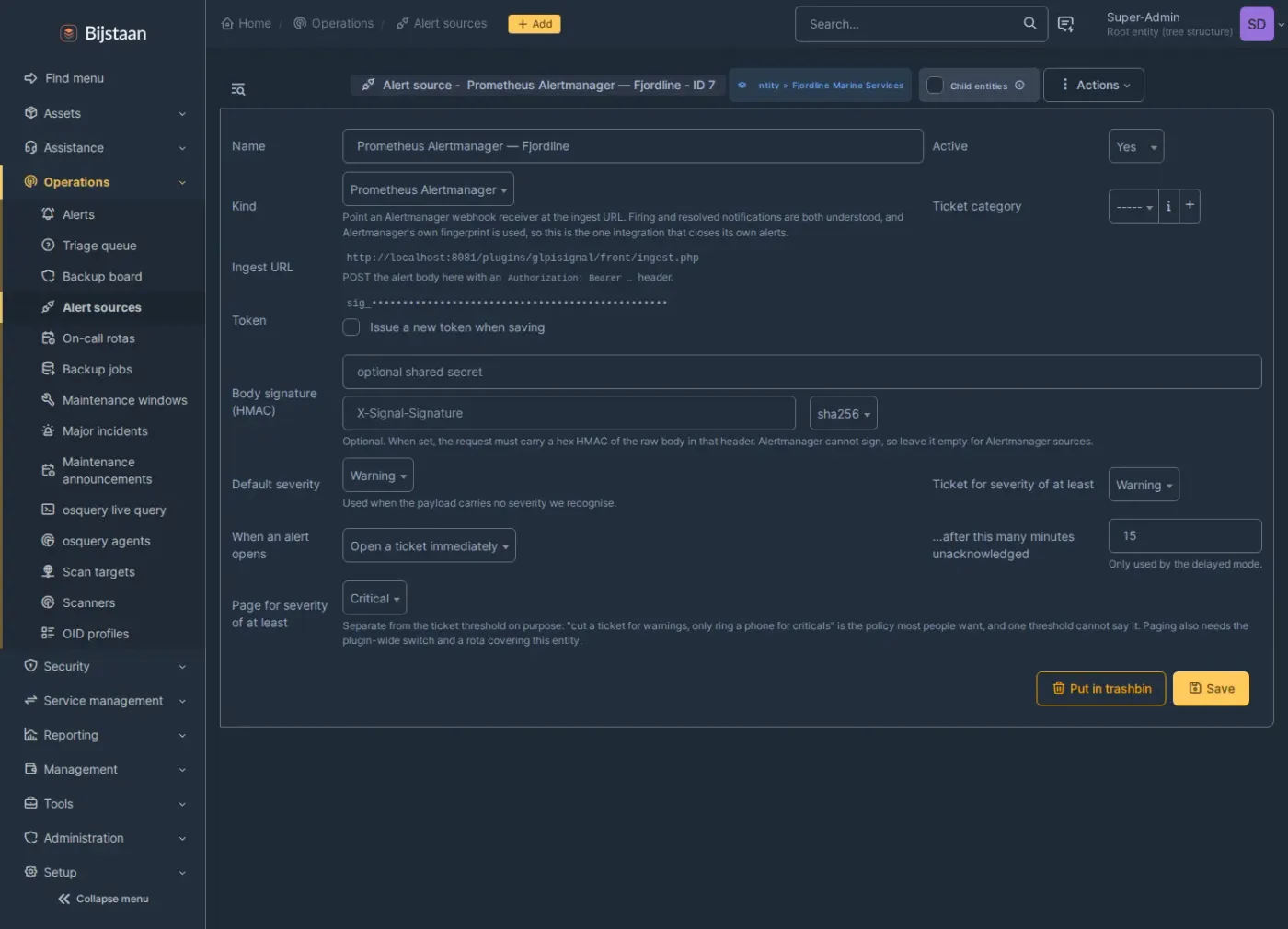Go to Home breadcrumb link
Screen dimensions: 1288x929
pyautogui.click(x=247, y=24)
